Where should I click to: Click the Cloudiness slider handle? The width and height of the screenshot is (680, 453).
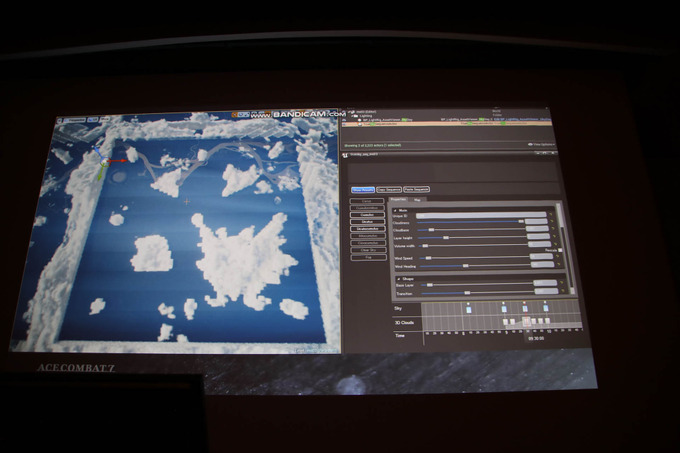click(x=521, y=222)
